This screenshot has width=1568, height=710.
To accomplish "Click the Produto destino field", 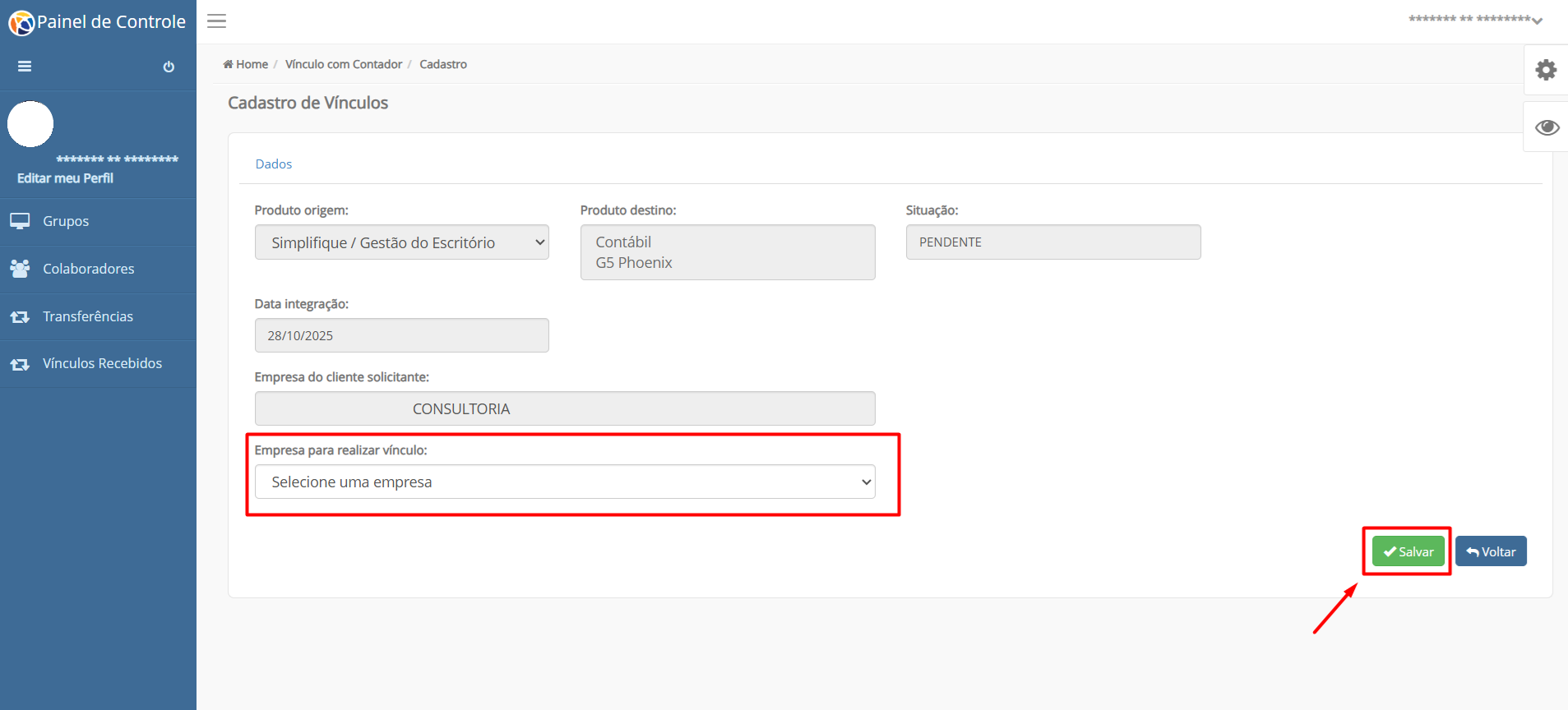I will point(728,252).
